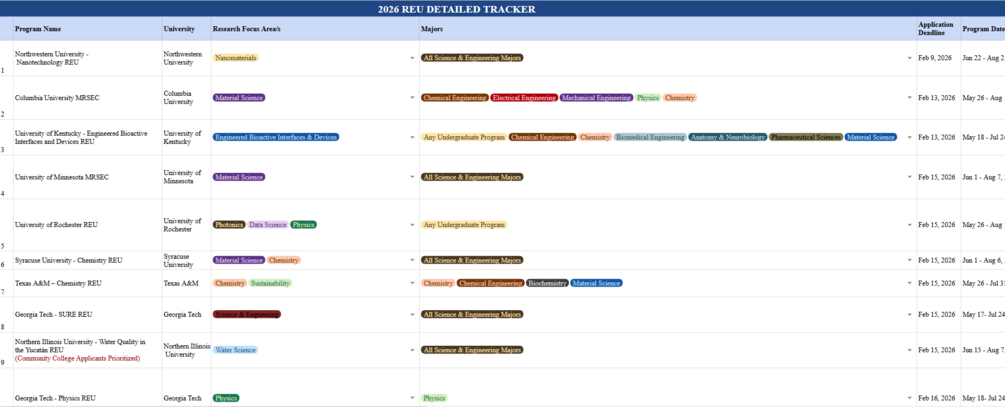Select Georgia Tech - SURE REU program cell
The image size is (1005, 407).
point(87,315)
